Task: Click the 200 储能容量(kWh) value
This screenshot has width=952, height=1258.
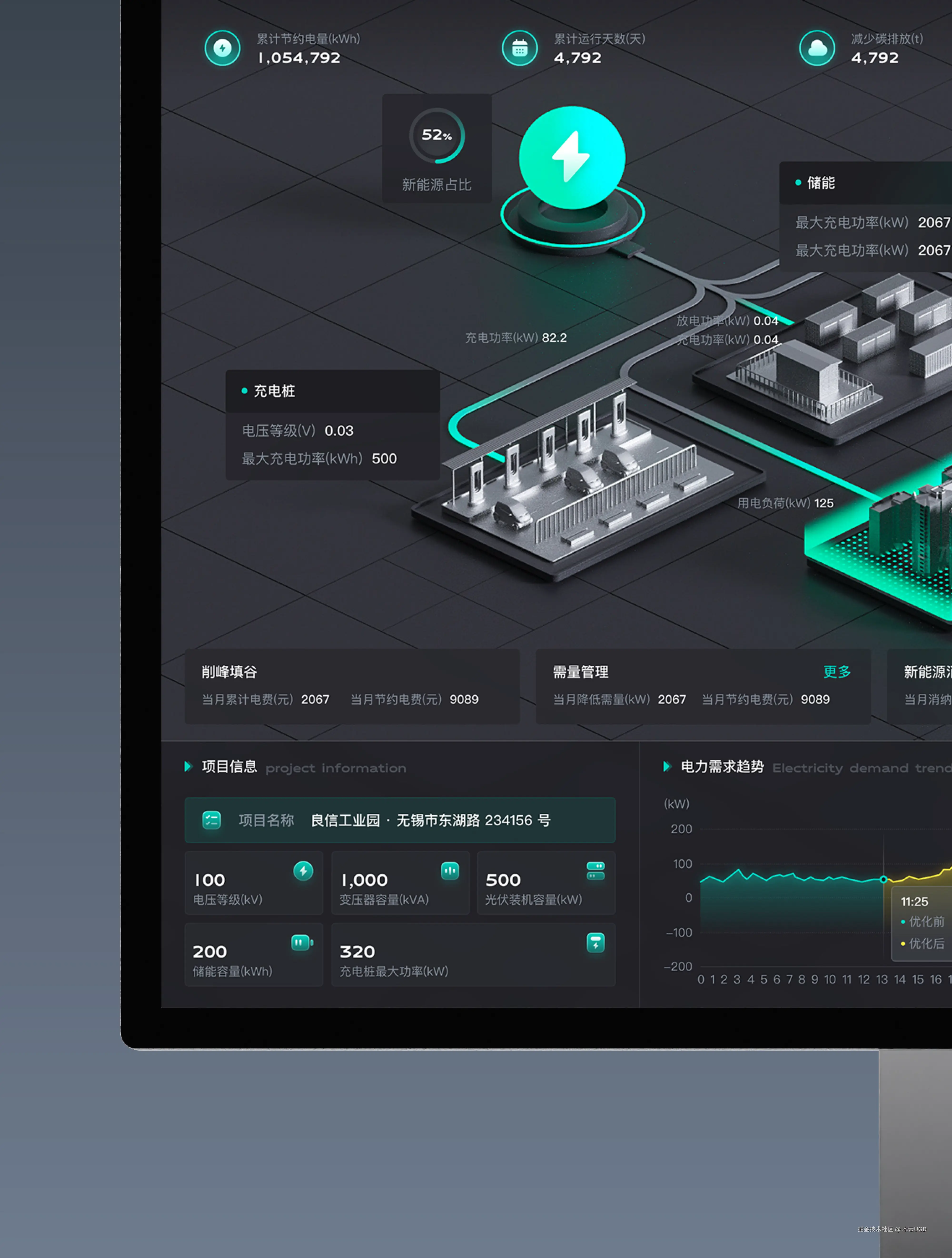Action: pos(210,952)
